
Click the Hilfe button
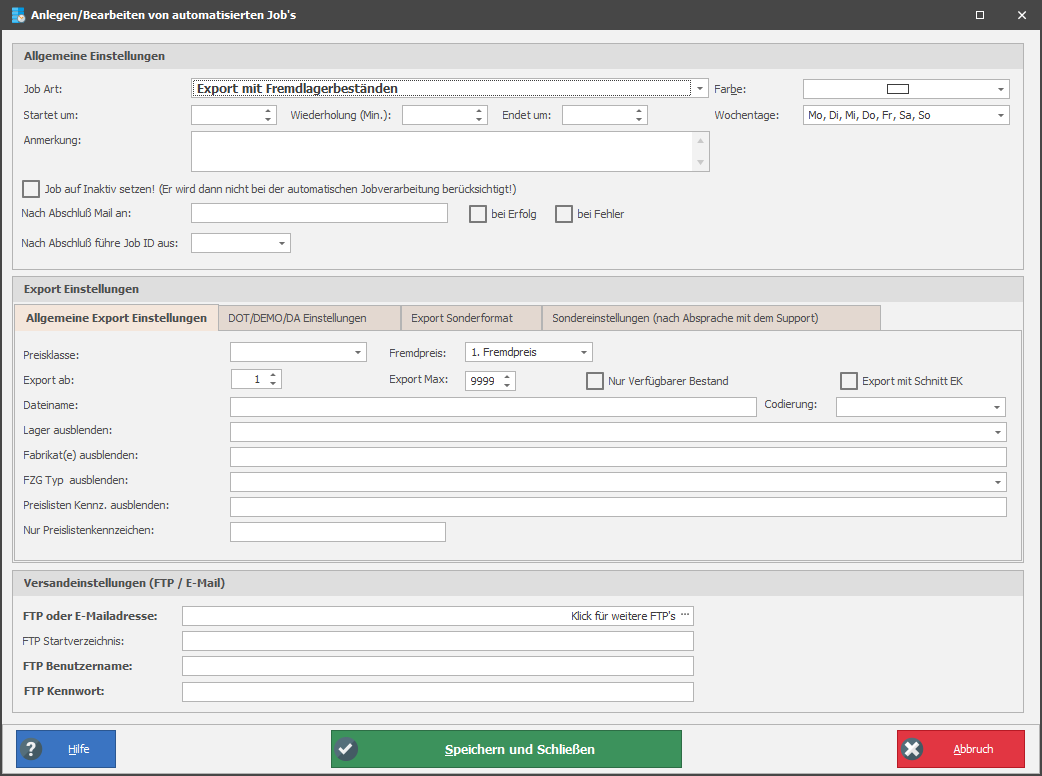point(66,749)
